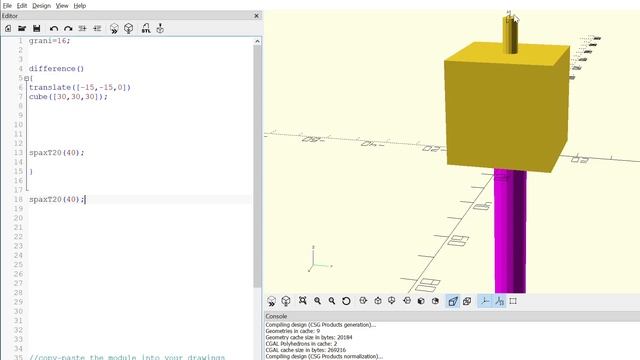Switch to the Back view
Image resolution: width=640 pixels, height=360 pixels.
436,301
